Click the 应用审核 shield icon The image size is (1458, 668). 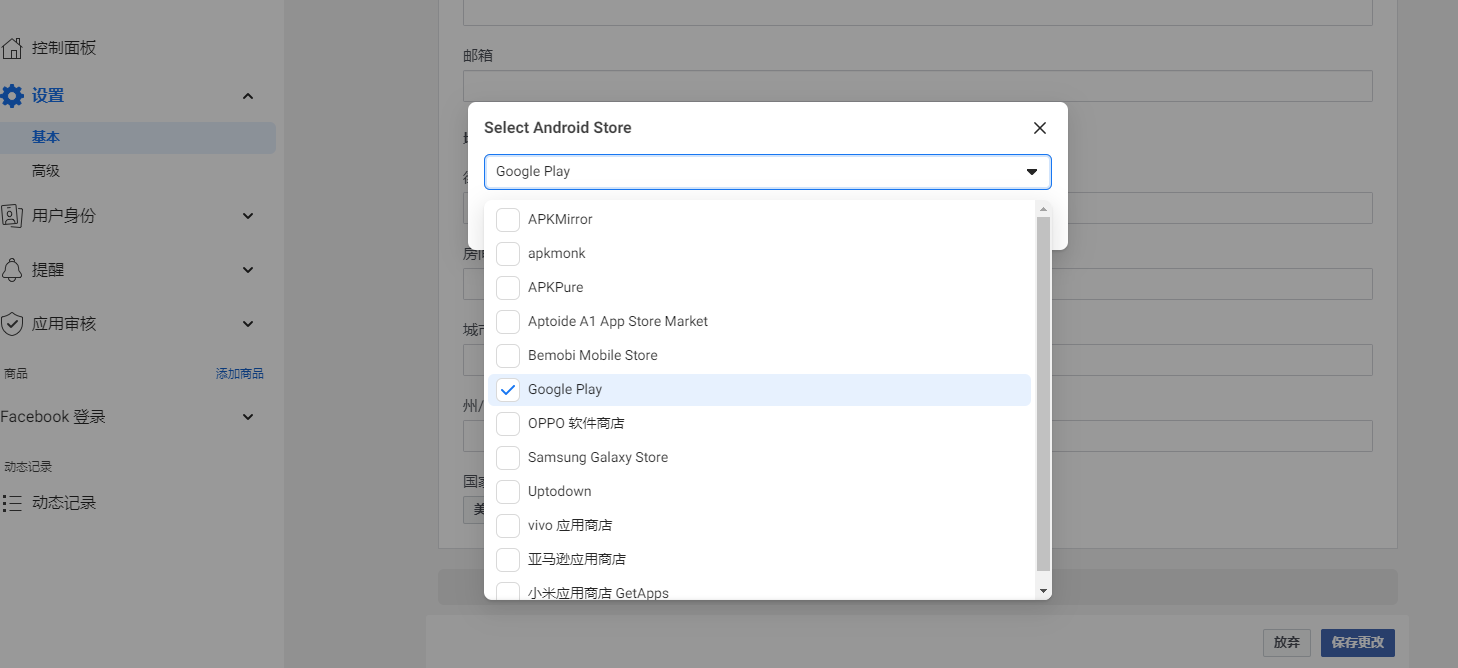pos(12,324)
